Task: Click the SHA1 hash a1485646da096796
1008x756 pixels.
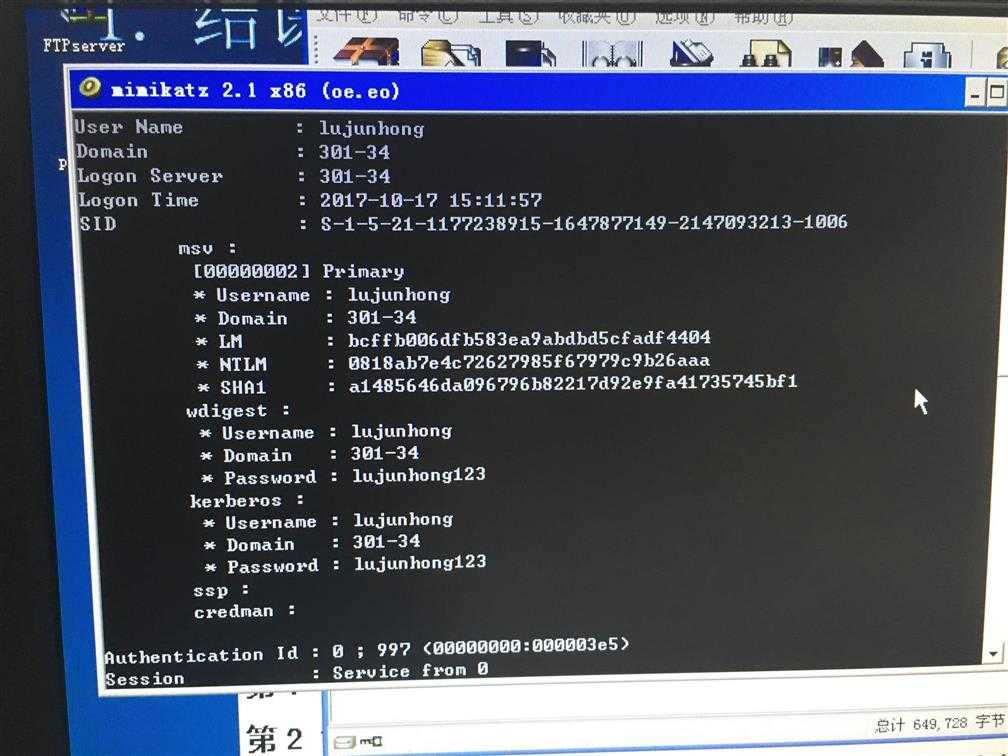Action: pyautogui.click(x=573, y=383)
